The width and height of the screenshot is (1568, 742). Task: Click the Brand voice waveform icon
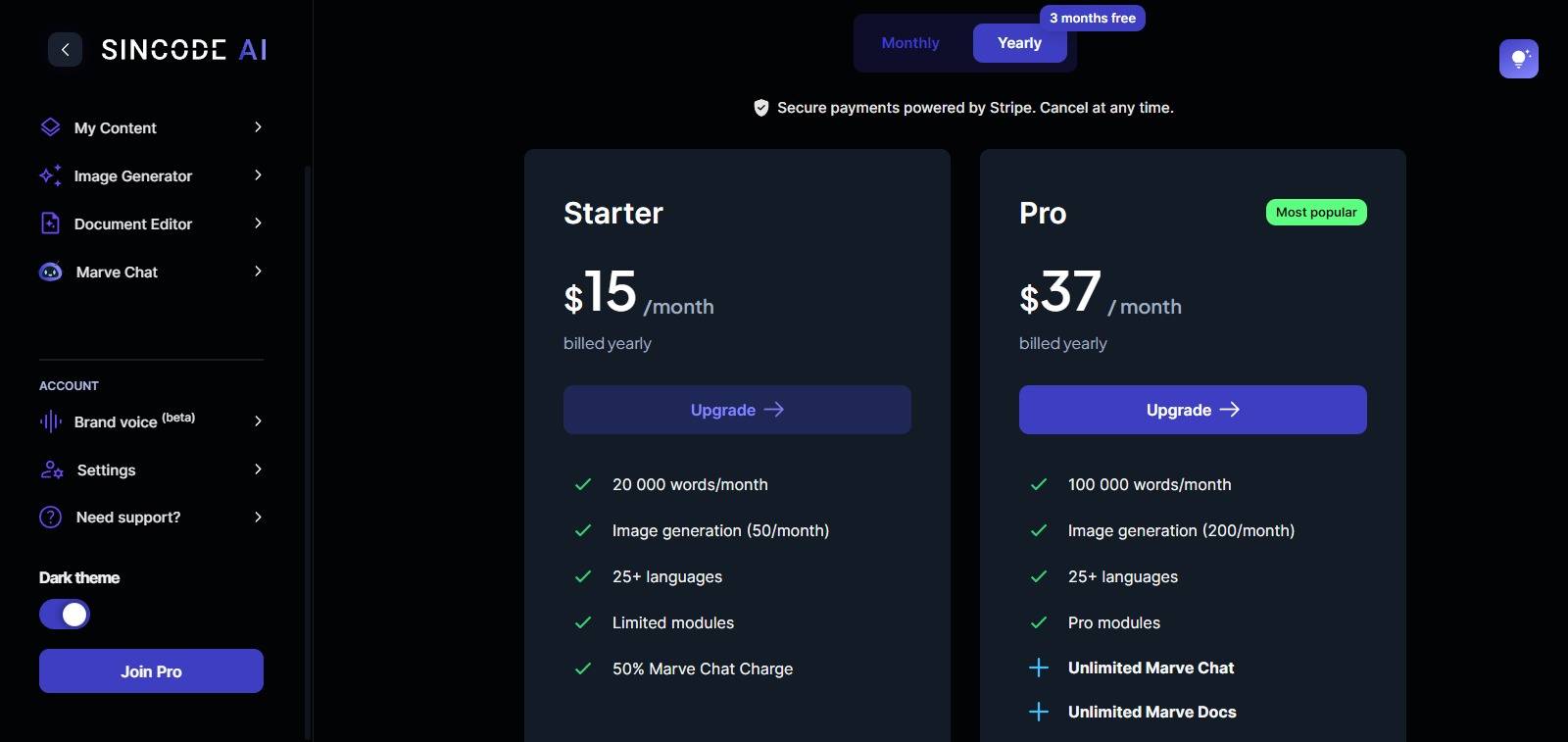[50, 421]
